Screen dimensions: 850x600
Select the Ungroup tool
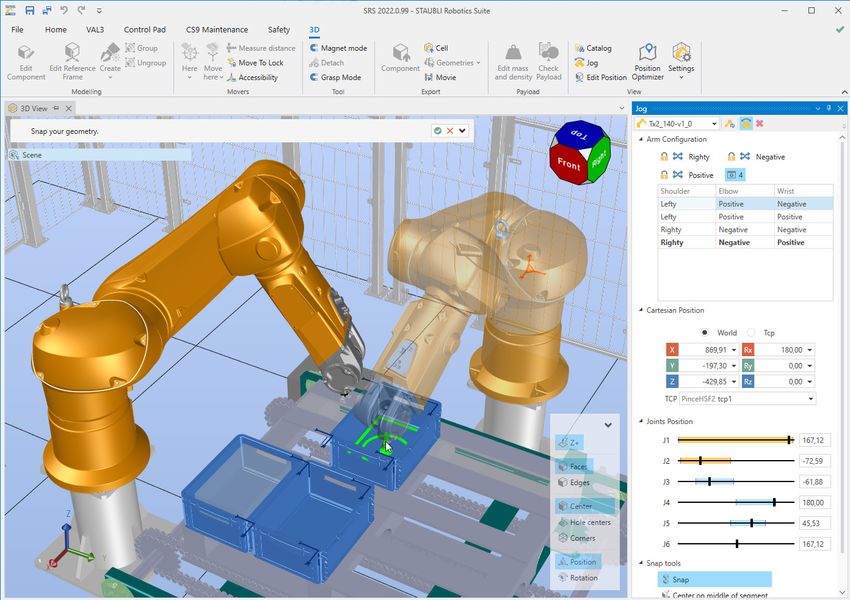coord(145,63)
